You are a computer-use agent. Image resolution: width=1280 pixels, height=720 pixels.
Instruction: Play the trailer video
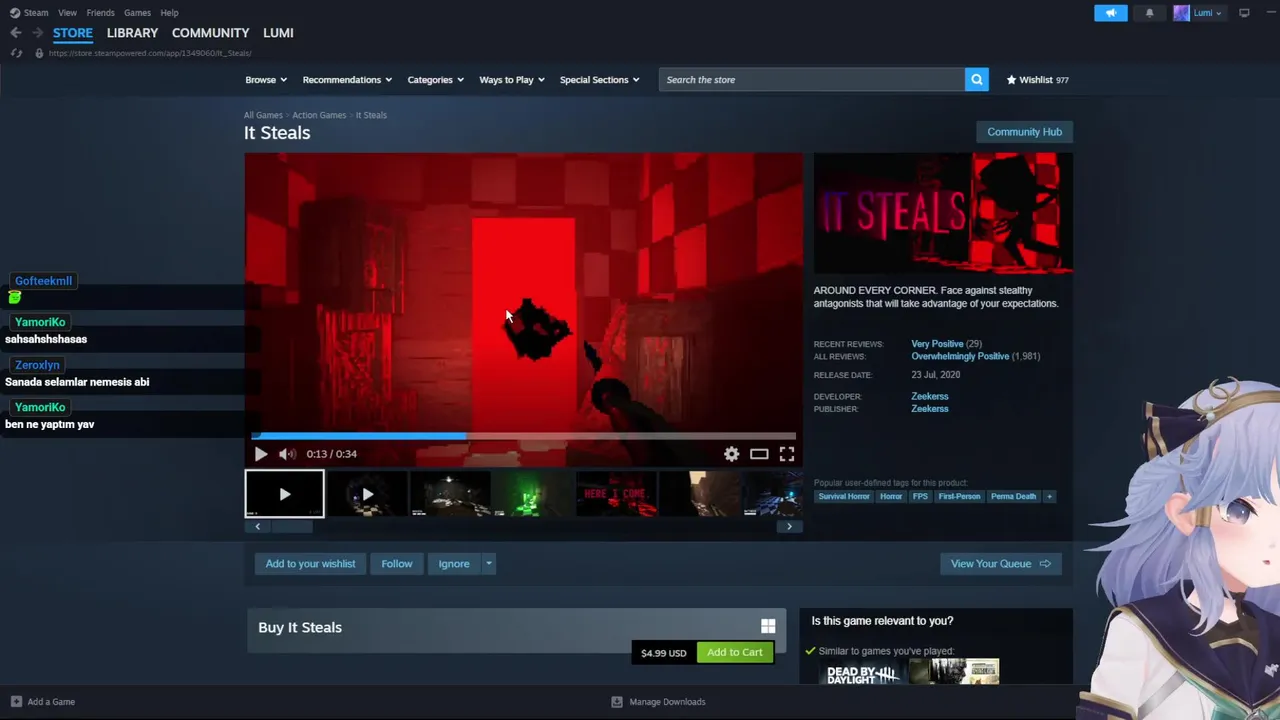(261, 454)
